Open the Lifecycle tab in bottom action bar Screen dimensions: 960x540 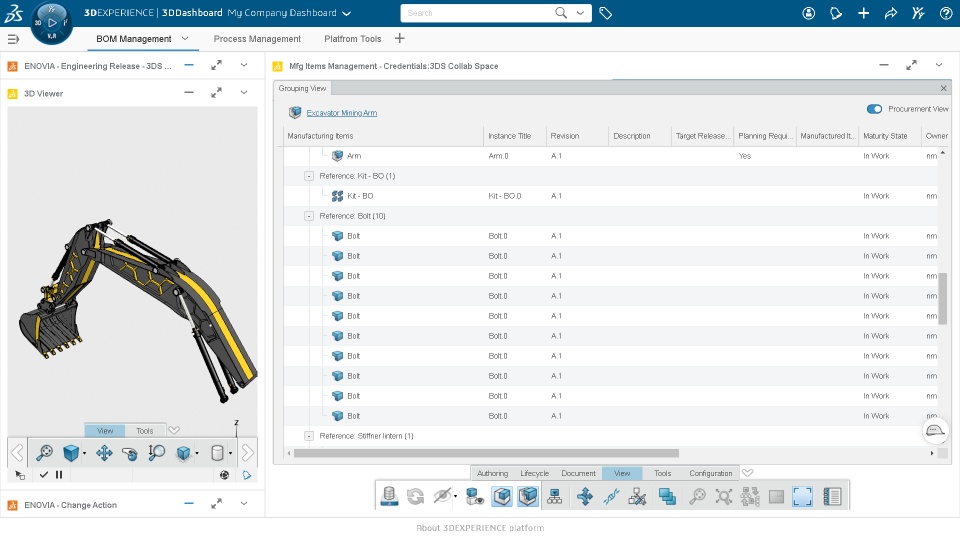coord(534,473)
